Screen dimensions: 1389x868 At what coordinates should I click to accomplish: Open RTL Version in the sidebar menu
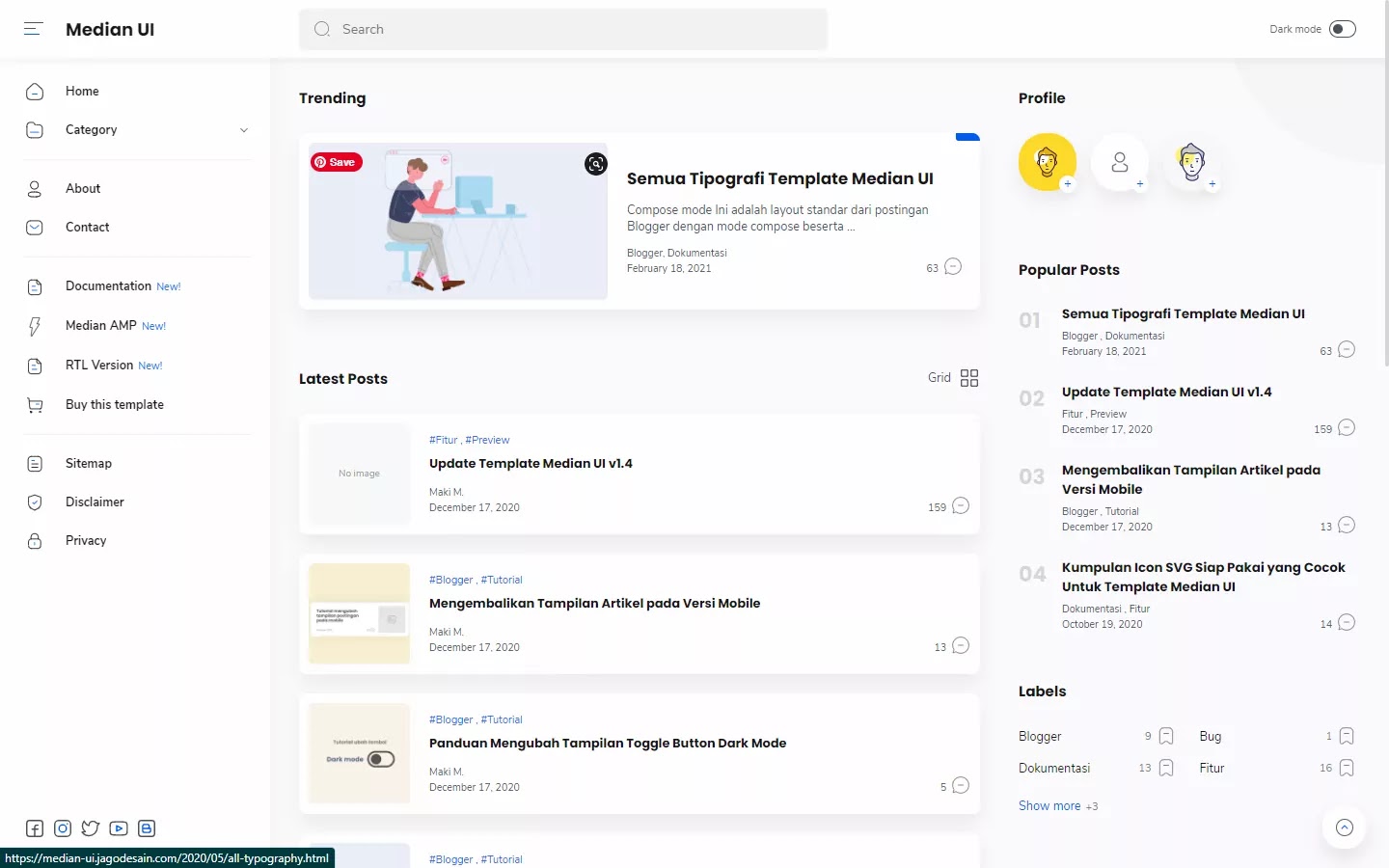click(x=99, y=366)
